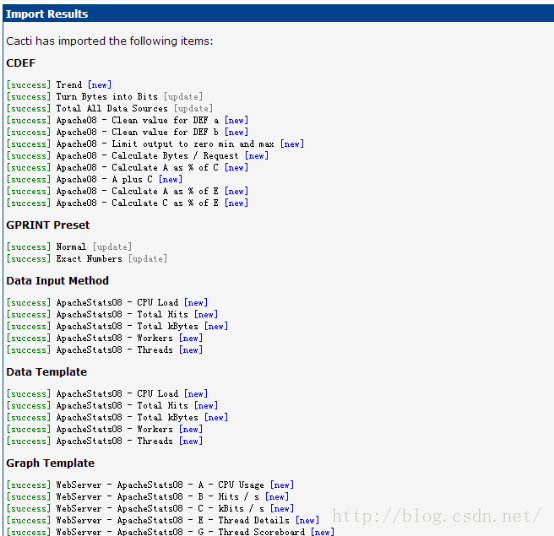554x536 pixels.
Task: Click the GPRINT Preset heading
Action: coord(48,225)
